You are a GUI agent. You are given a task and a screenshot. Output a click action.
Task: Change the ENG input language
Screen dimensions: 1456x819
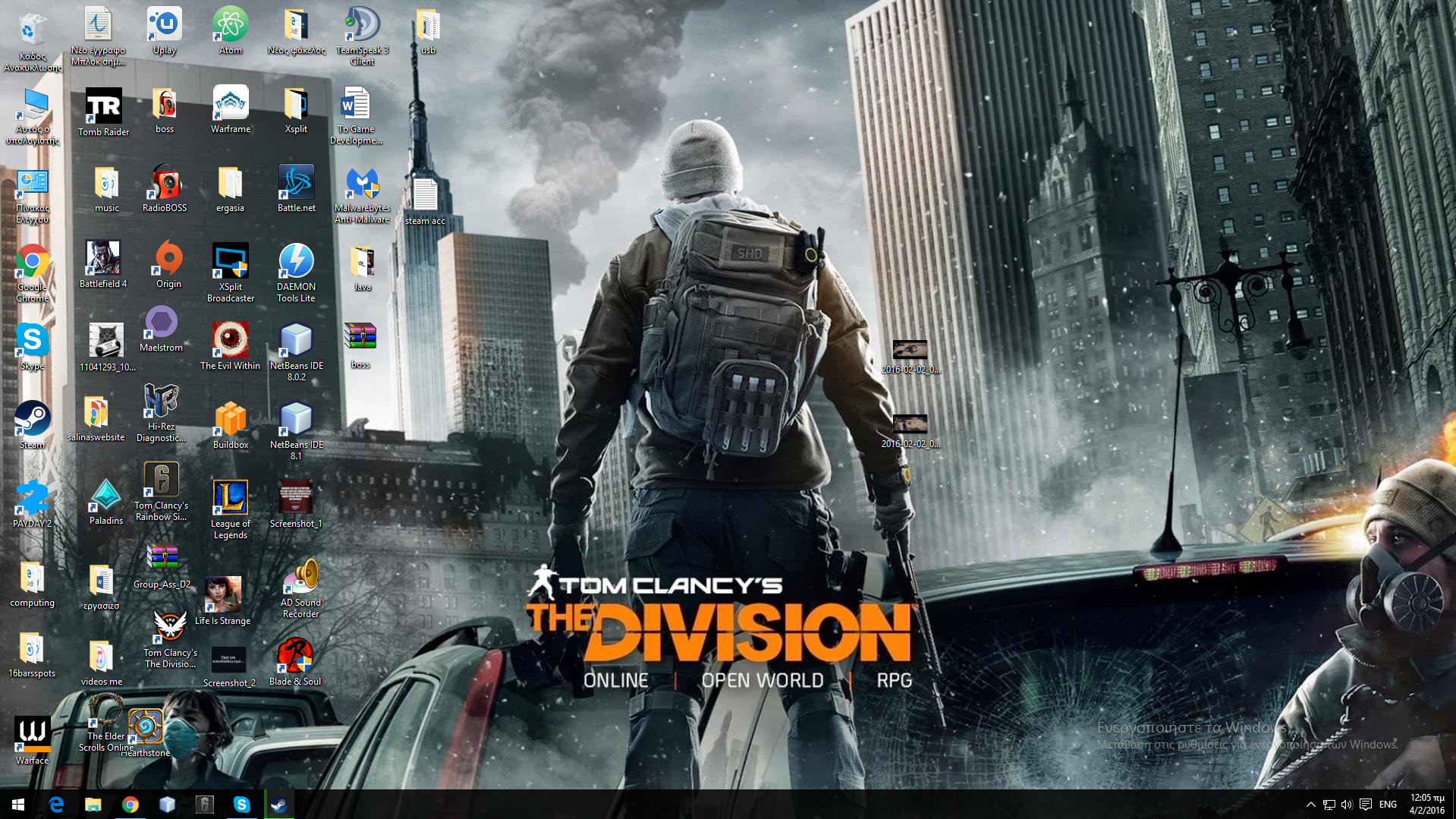click(1388, 805)
